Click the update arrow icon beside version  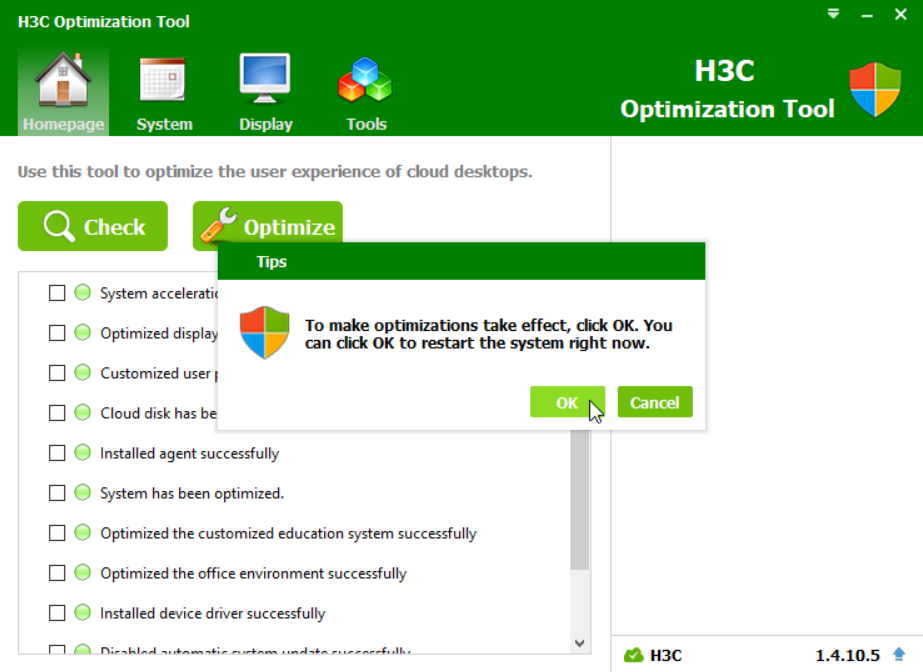click(899, 654)
